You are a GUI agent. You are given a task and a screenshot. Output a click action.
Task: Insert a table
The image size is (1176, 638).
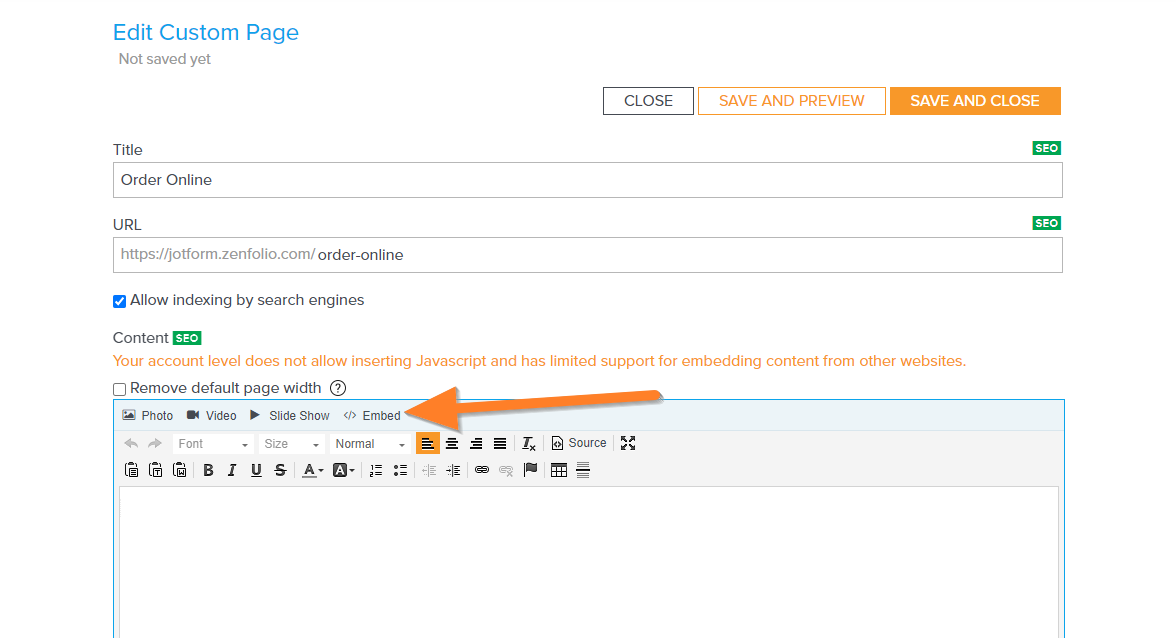[559, 470]
